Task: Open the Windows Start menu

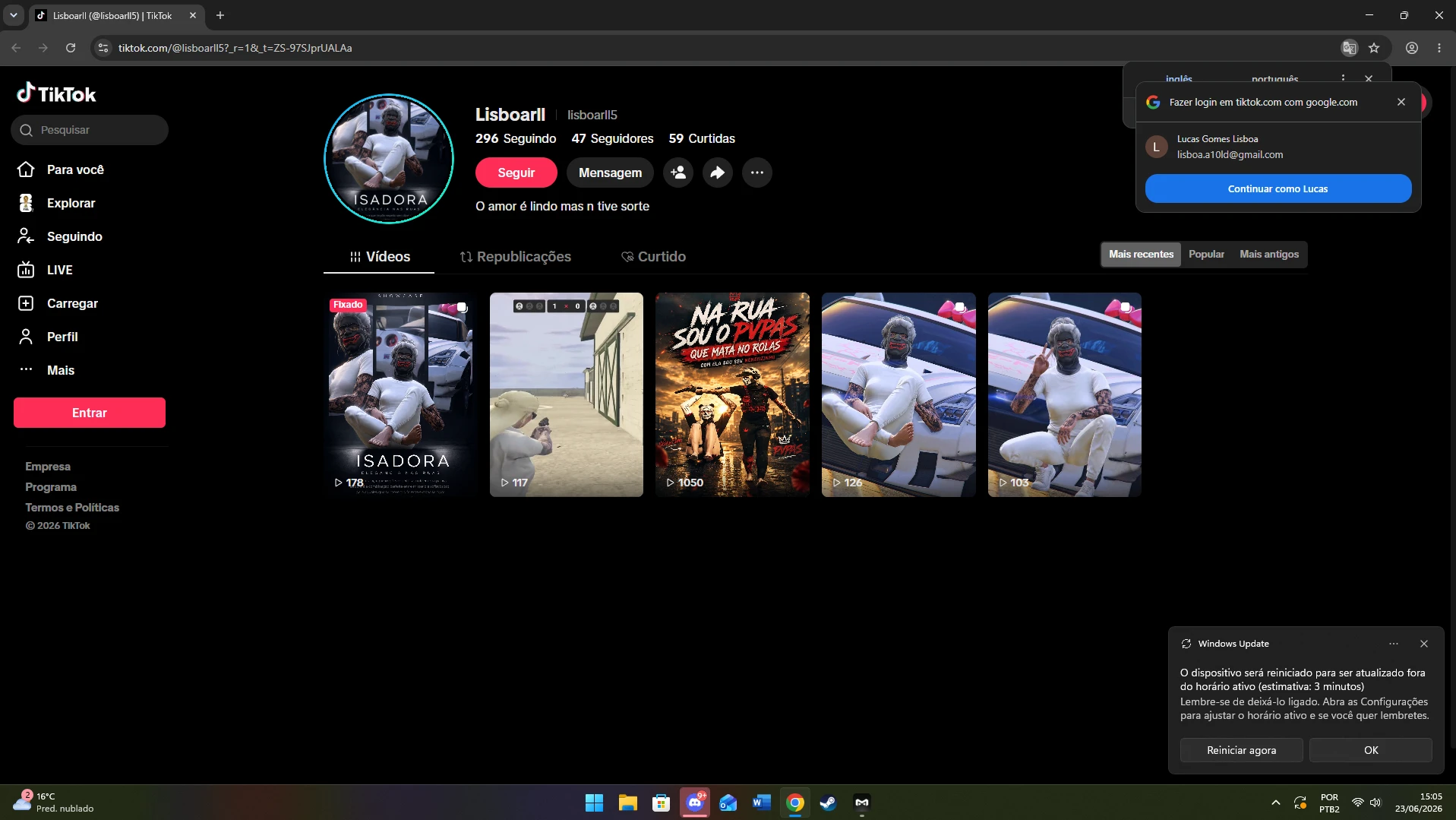Action: pyautogui.click(x=594, y=803)
